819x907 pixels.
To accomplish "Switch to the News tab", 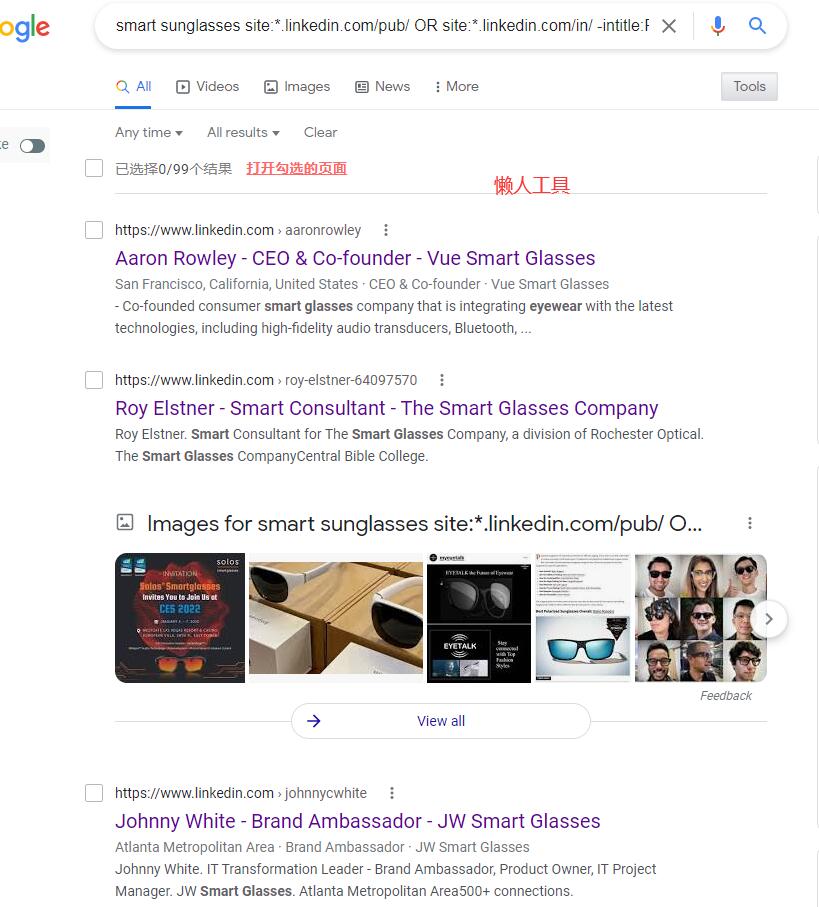I will (x=382, y=86).
